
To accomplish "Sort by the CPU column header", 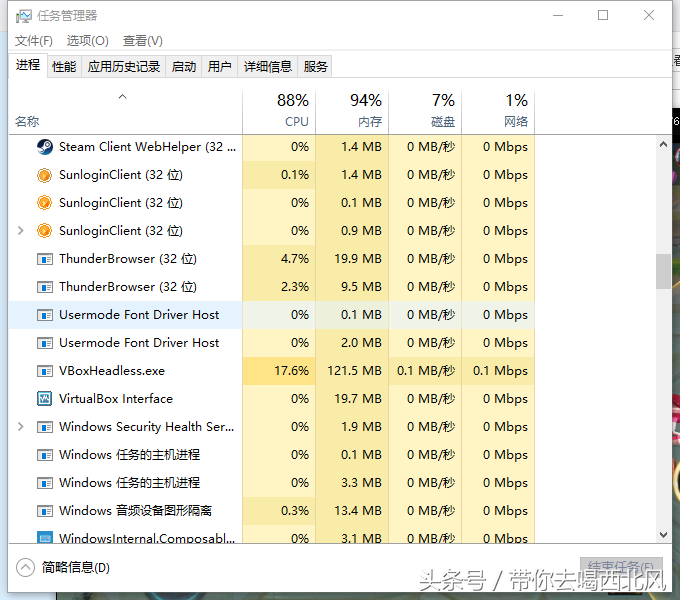I will [x=279, y=112].
